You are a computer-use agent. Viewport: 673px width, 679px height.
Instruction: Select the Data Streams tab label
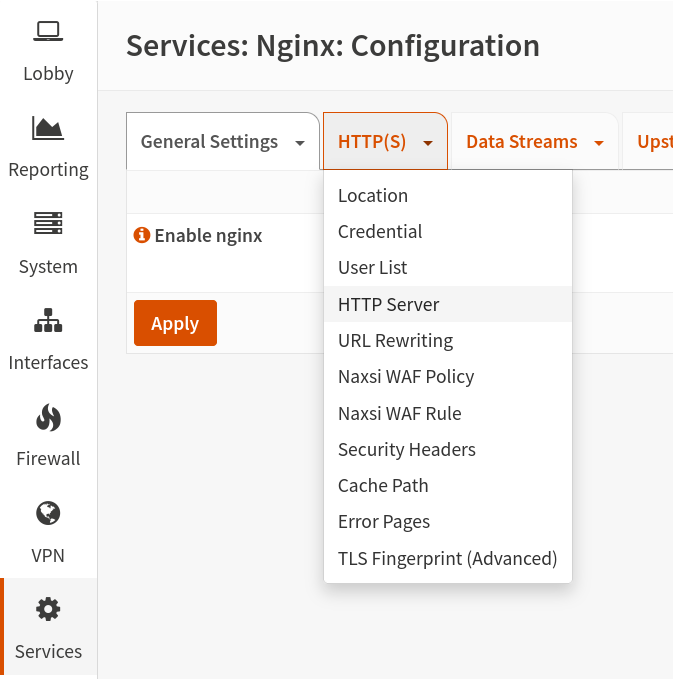click(522, 142)
